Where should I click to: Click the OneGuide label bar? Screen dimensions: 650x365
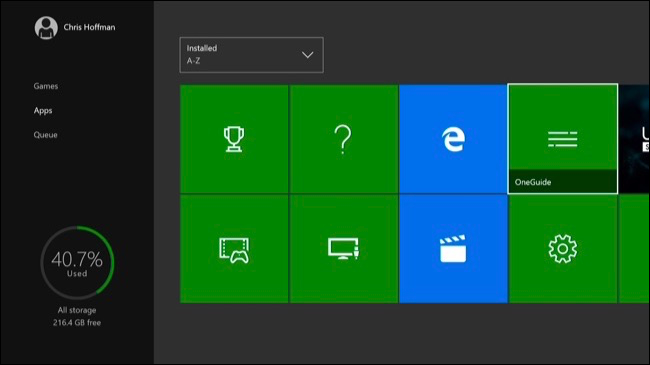click(x=563, y=182)
